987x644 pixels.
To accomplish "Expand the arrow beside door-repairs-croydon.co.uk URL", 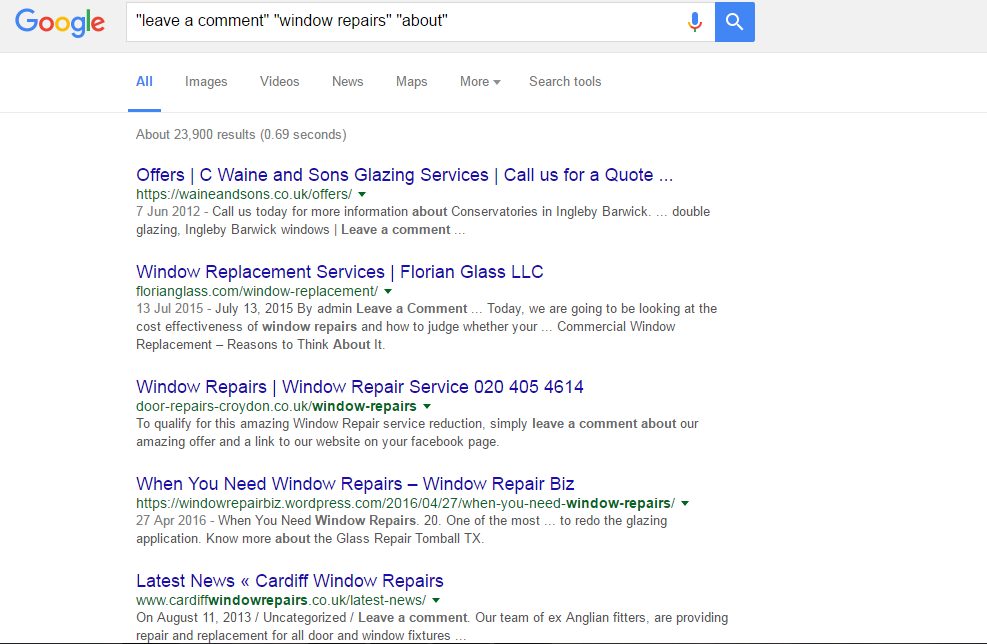I will pyautogui.click(x=427, y=406).
